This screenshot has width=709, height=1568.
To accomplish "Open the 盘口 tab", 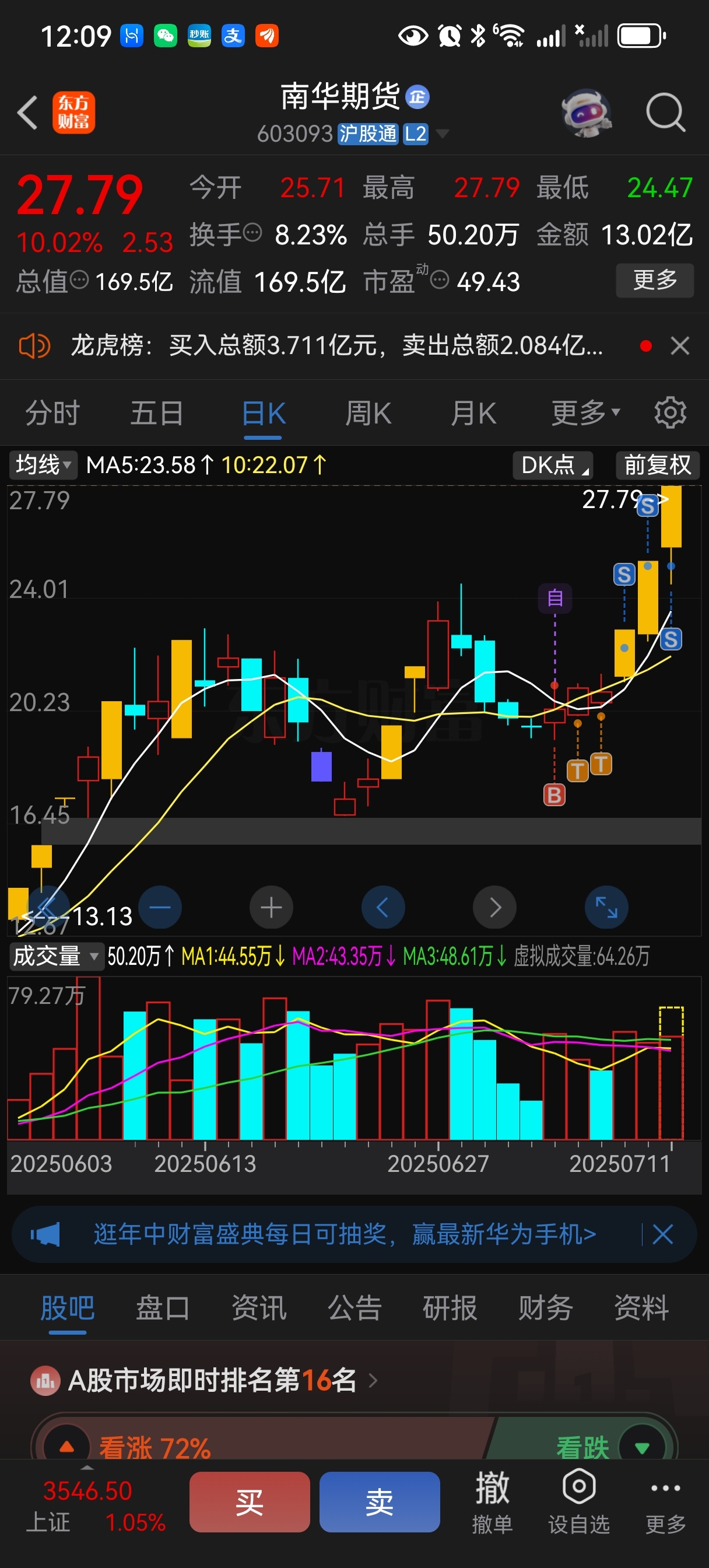I will 163,1307.
